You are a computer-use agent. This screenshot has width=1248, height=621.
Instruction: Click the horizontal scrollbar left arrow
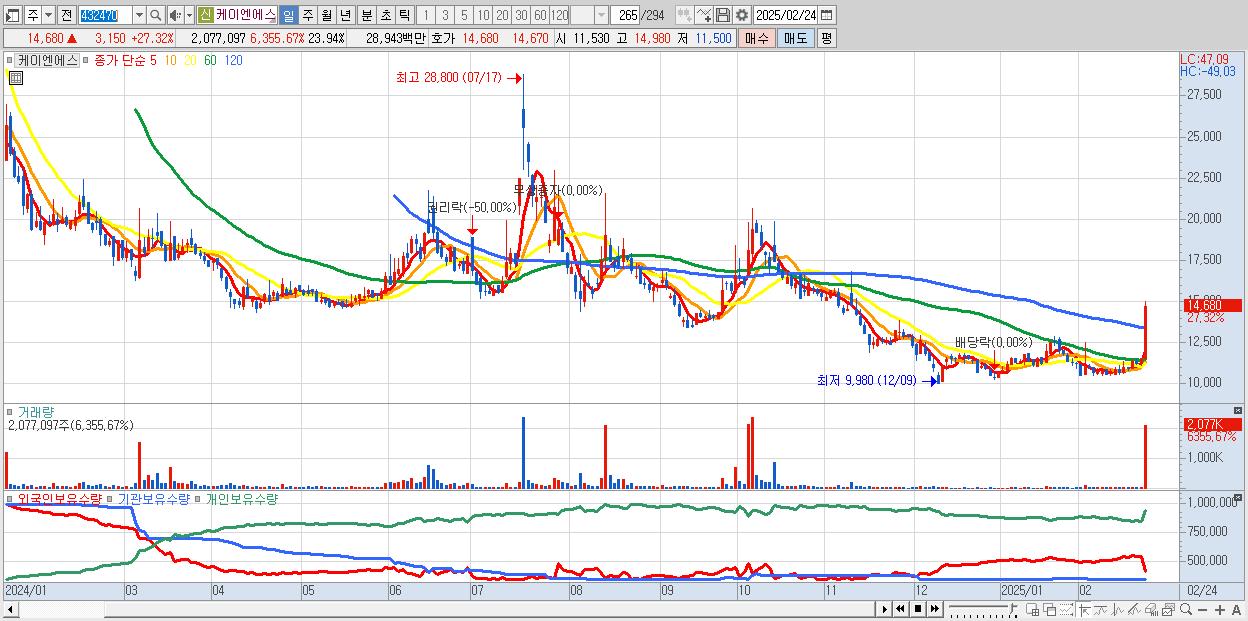click(10, 609)
